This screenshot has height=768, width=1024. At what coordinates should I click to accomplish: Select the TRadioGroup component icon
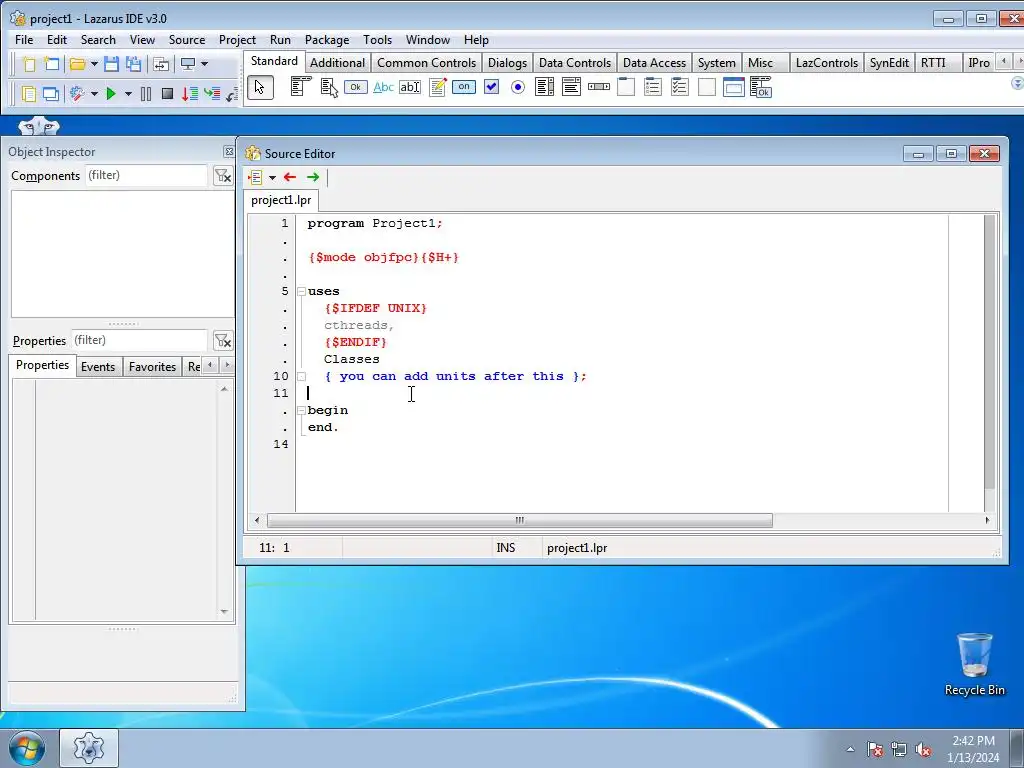[653, 87]
